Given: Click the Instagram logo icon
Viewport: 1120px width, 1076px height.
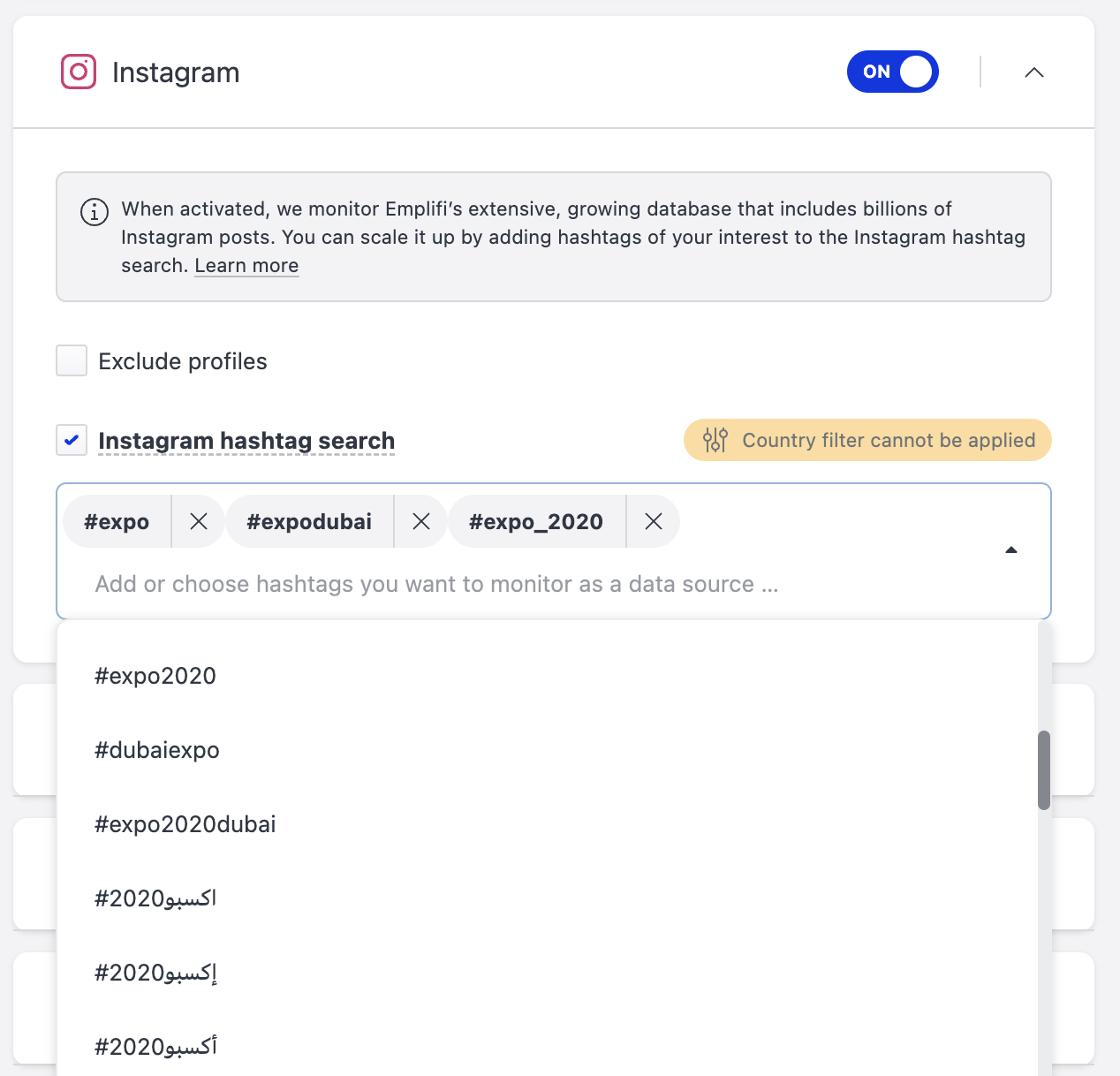Looking at the screenshot, I should (x=79, y=72).
